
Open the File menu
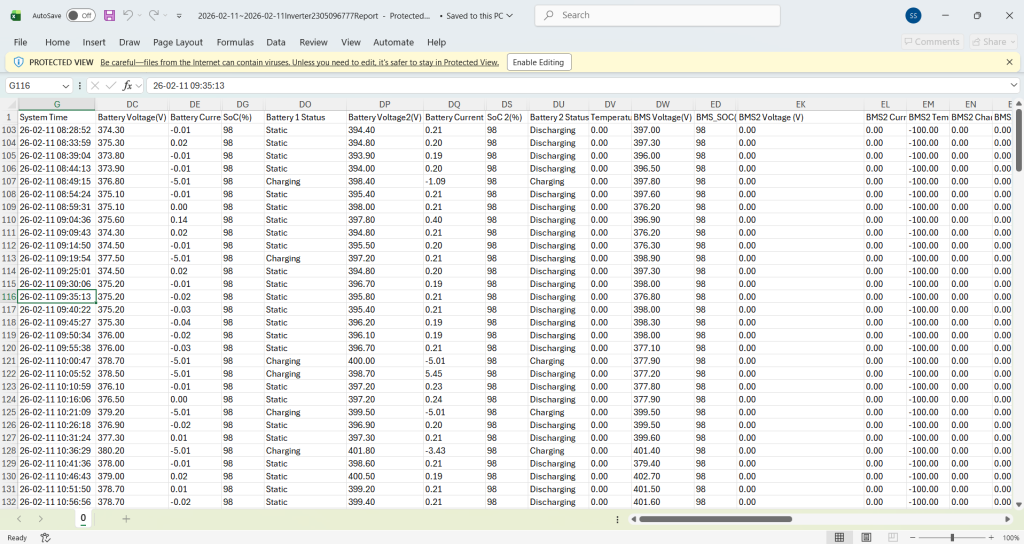click(20, 42)
